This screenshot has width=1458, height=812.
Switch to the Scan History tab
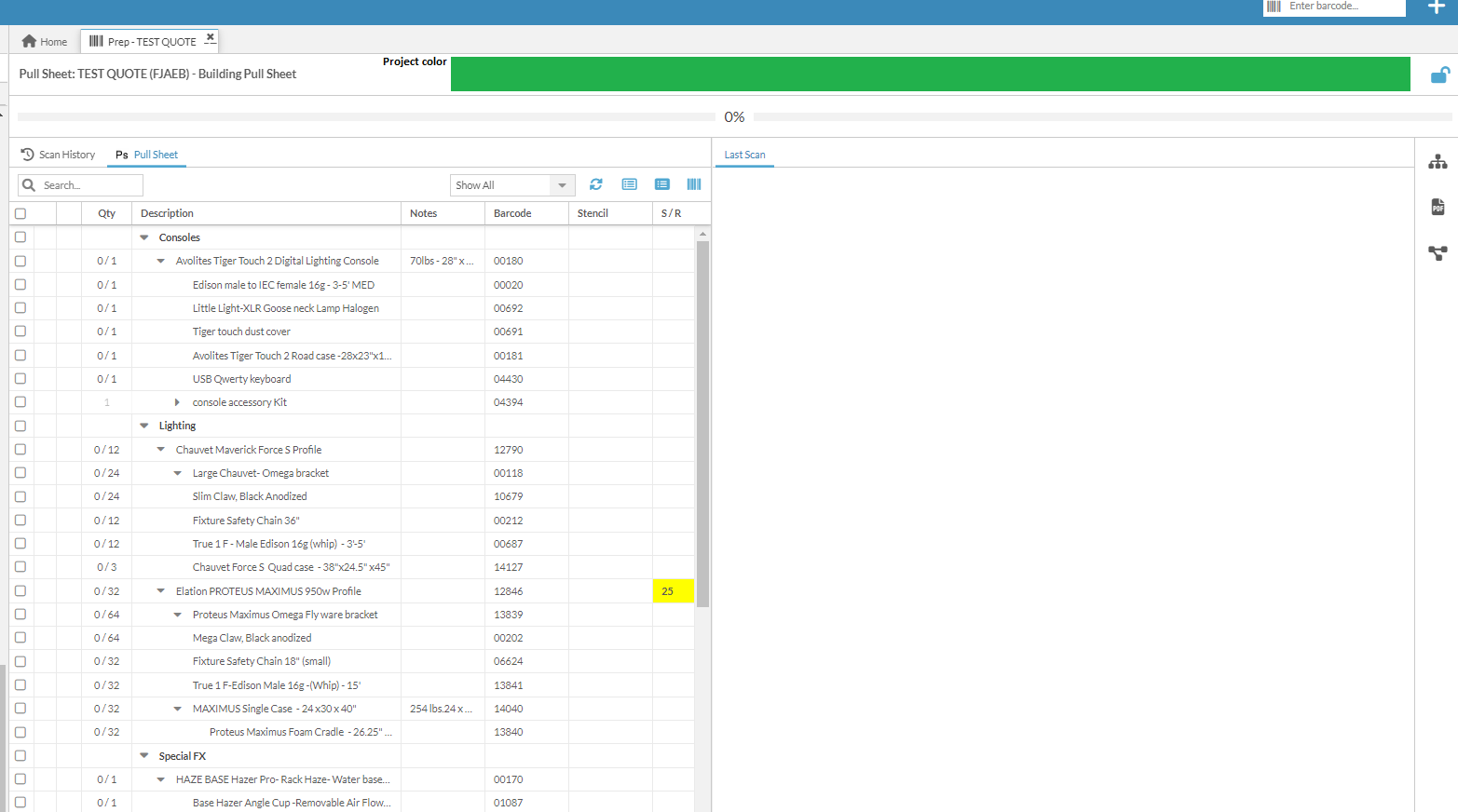click(59, 155)
